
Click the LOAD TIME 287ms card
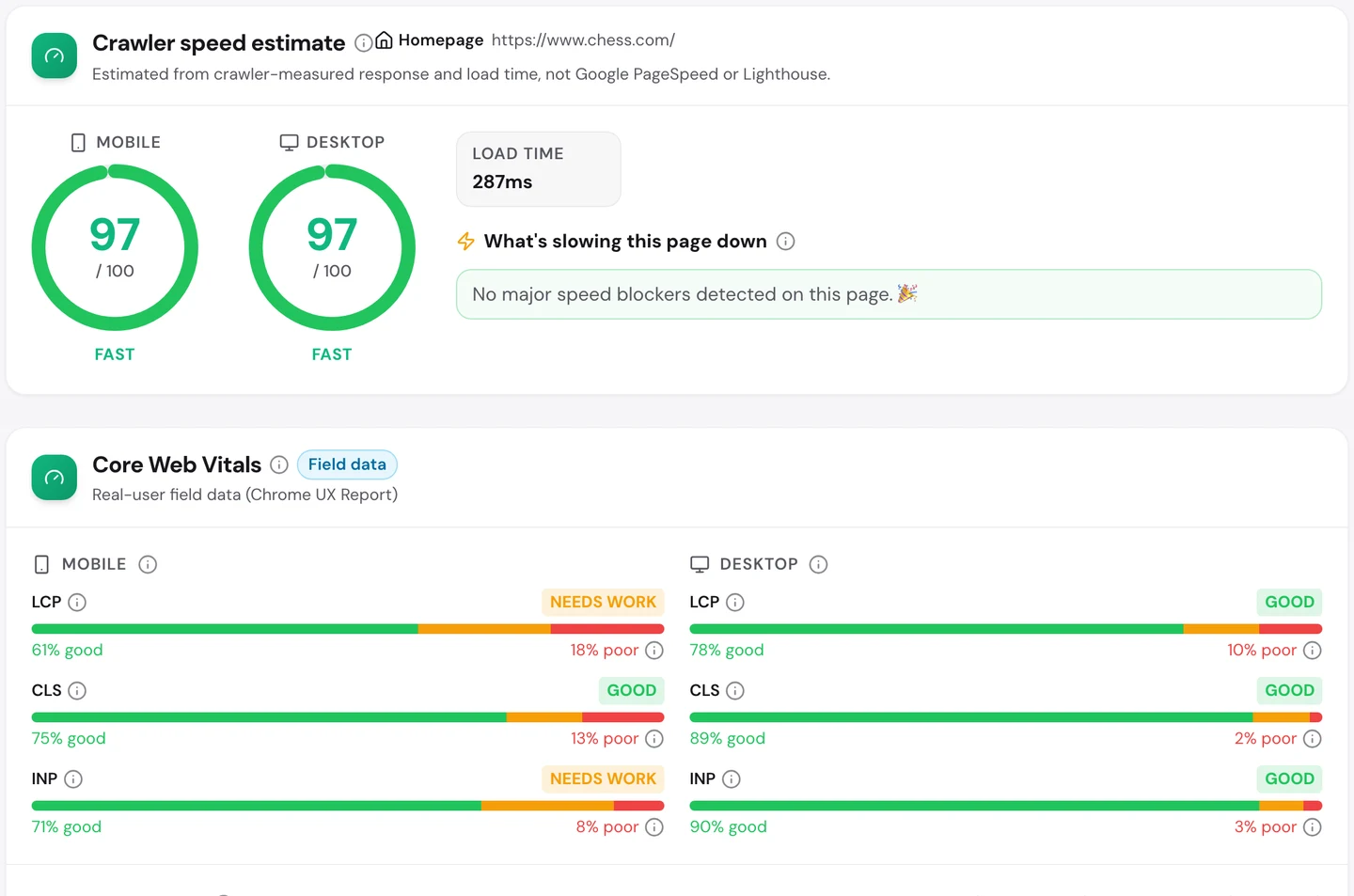pos(539,169)
